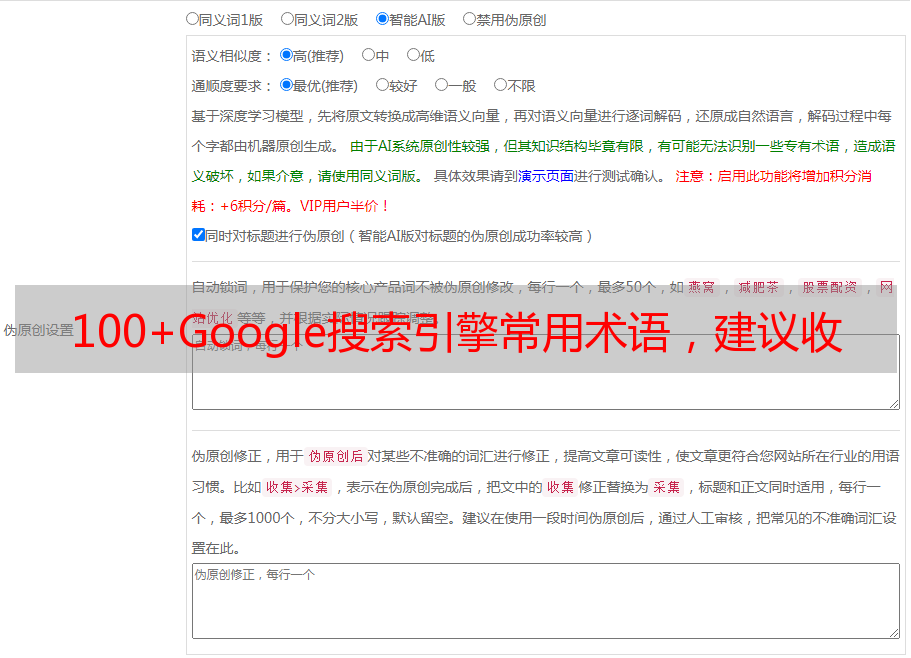911x658 pixels.
Task: Click the 股票配资 example keyword tag
Action: tap(830, 287)
